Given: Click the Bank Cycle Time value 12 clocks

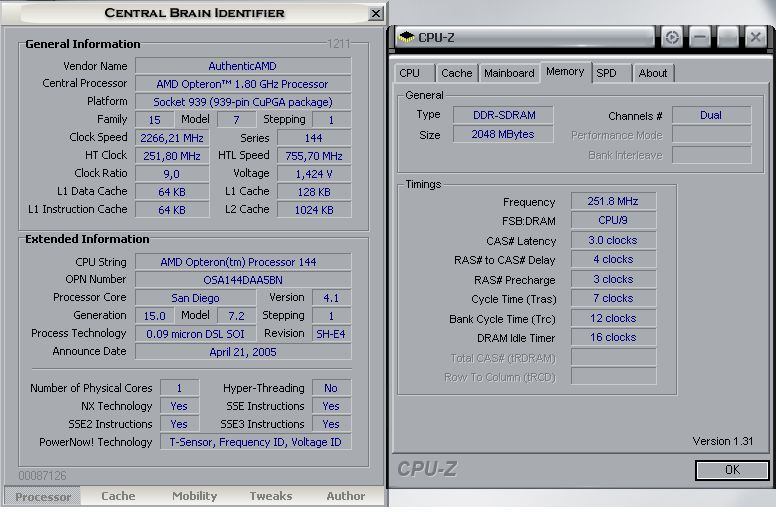Looking at the screenshot, I should click(x=613, y=318).
